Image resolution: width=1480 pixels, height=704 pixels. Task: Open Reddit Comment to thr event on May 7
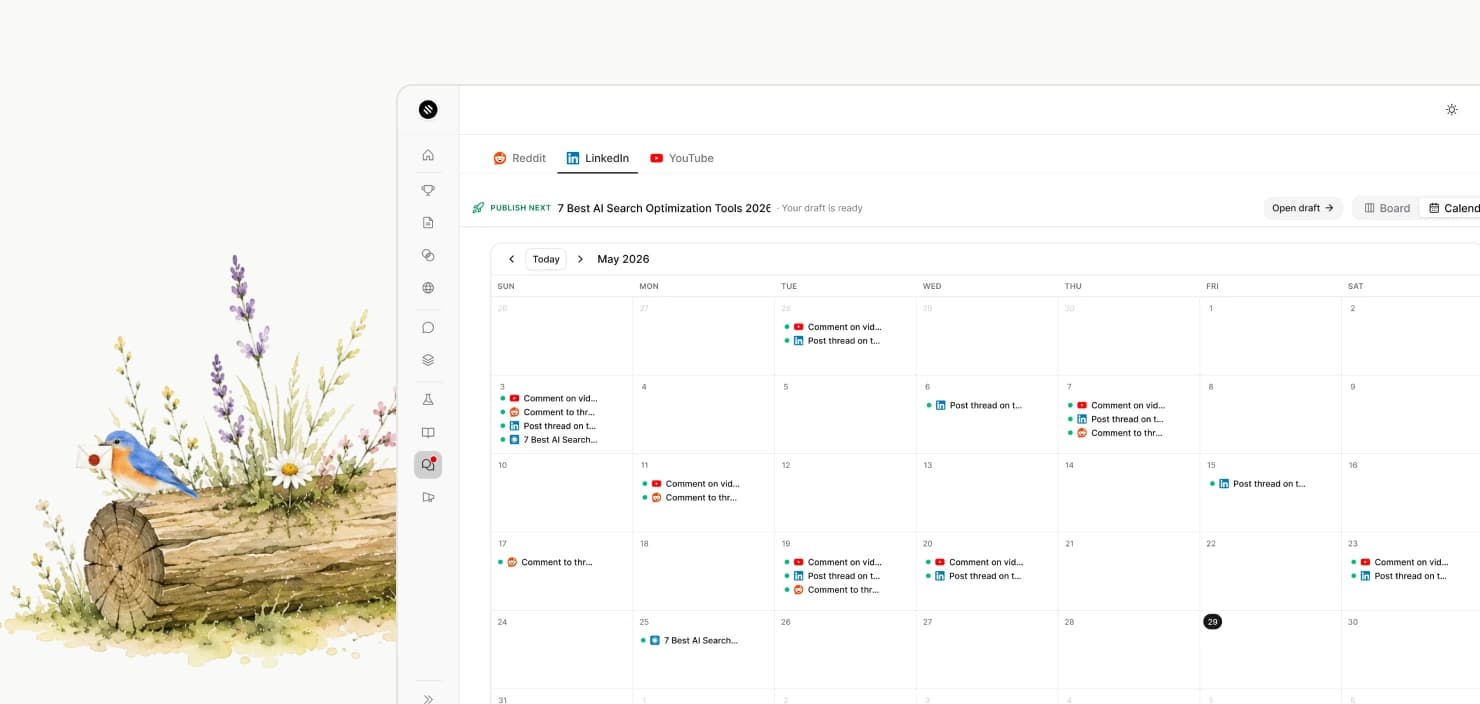tap(1115, 433)
